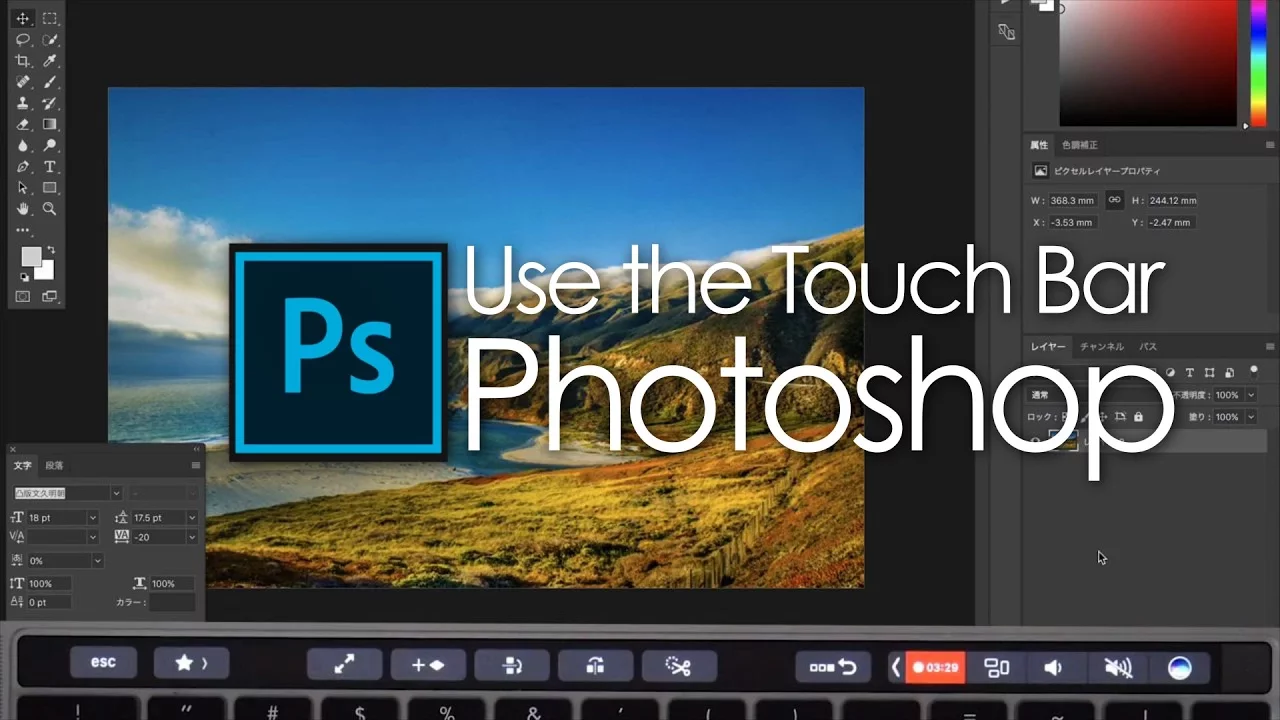Viewport: 1280px width, 720px height.
Task: Toggle the lock all padlock icon
Action: [x=1138, y=416]
